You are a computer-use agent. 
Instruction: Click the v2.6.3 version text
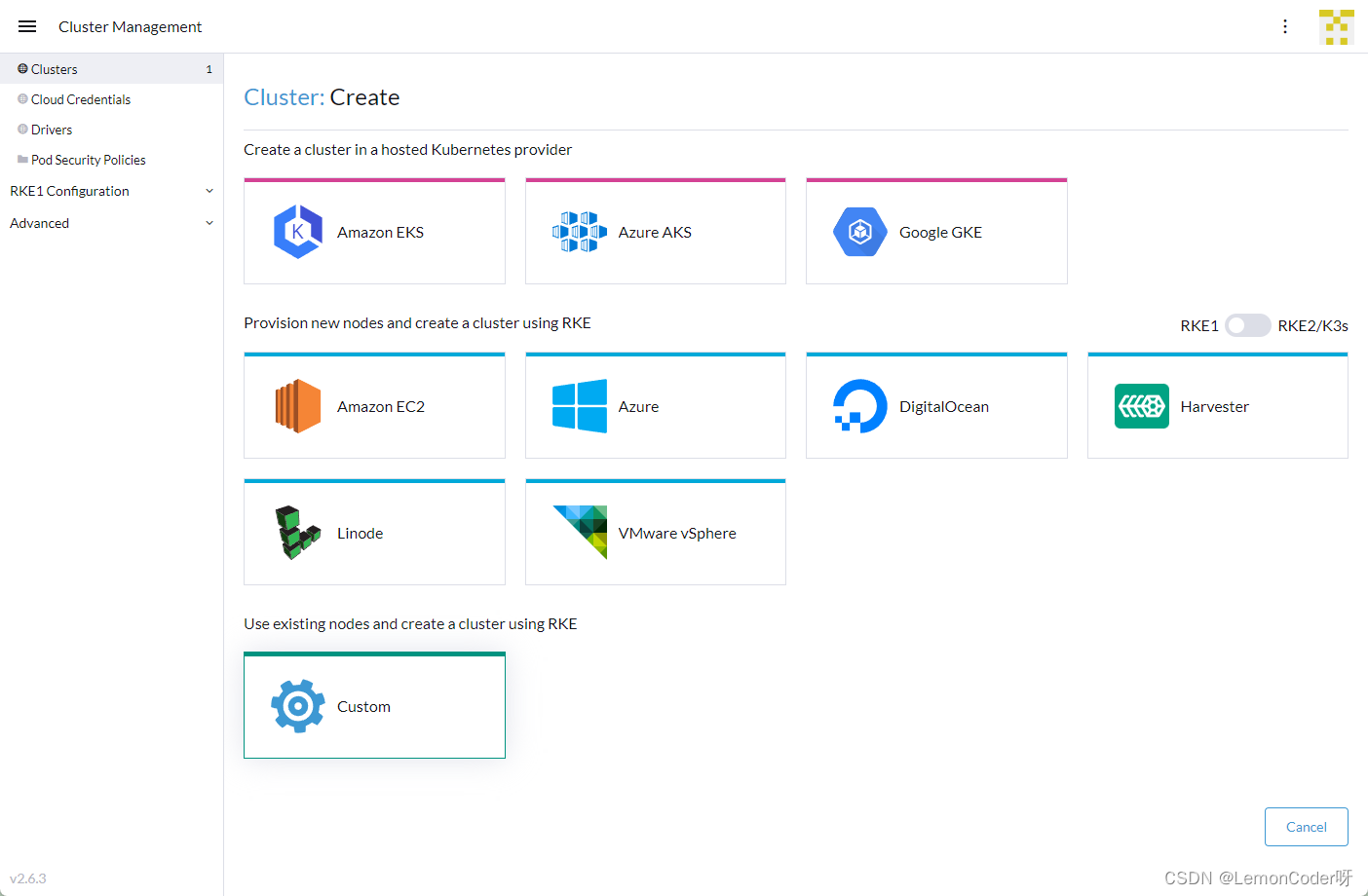28,878
